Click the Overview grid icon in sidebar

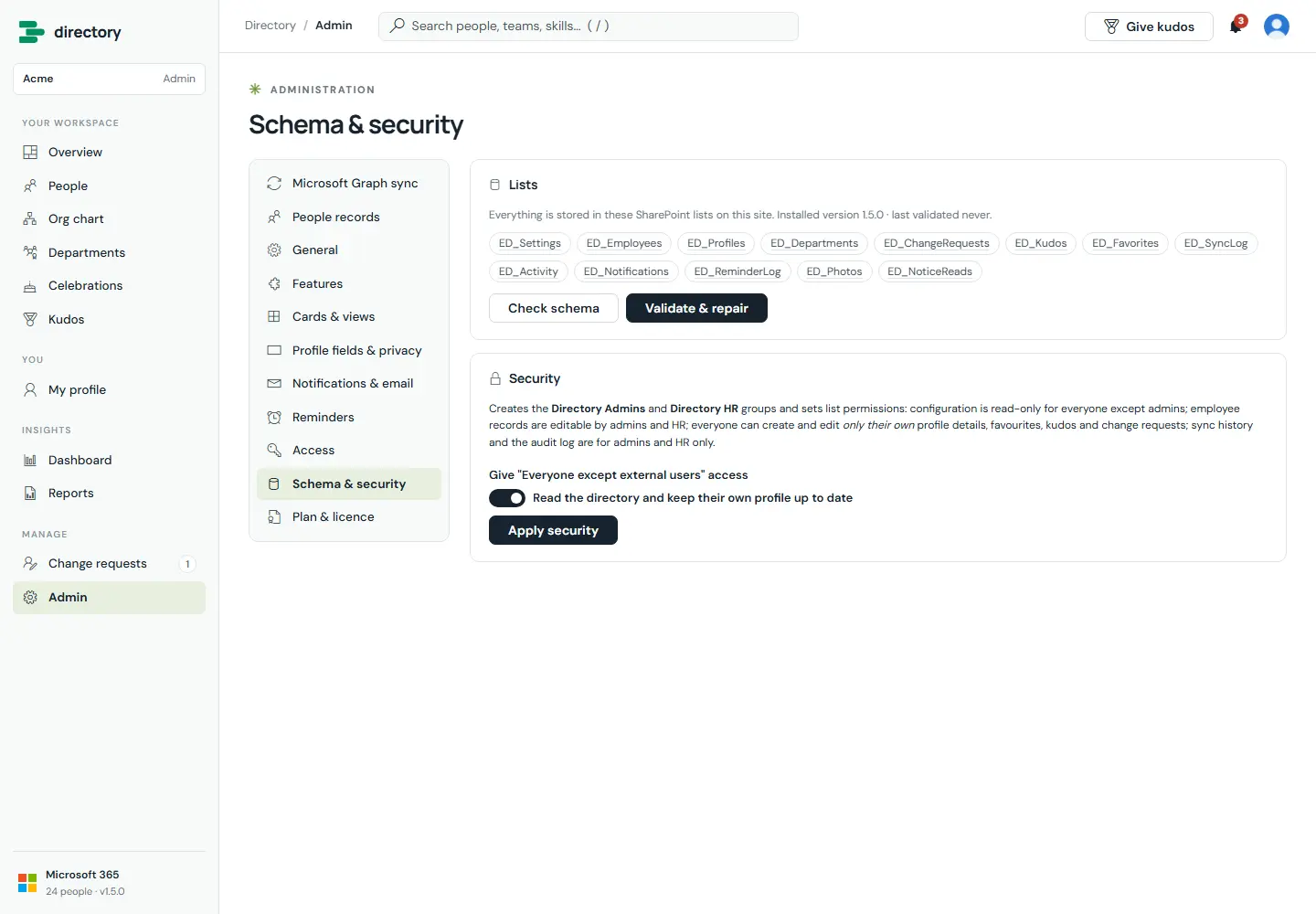coord(30,152)
